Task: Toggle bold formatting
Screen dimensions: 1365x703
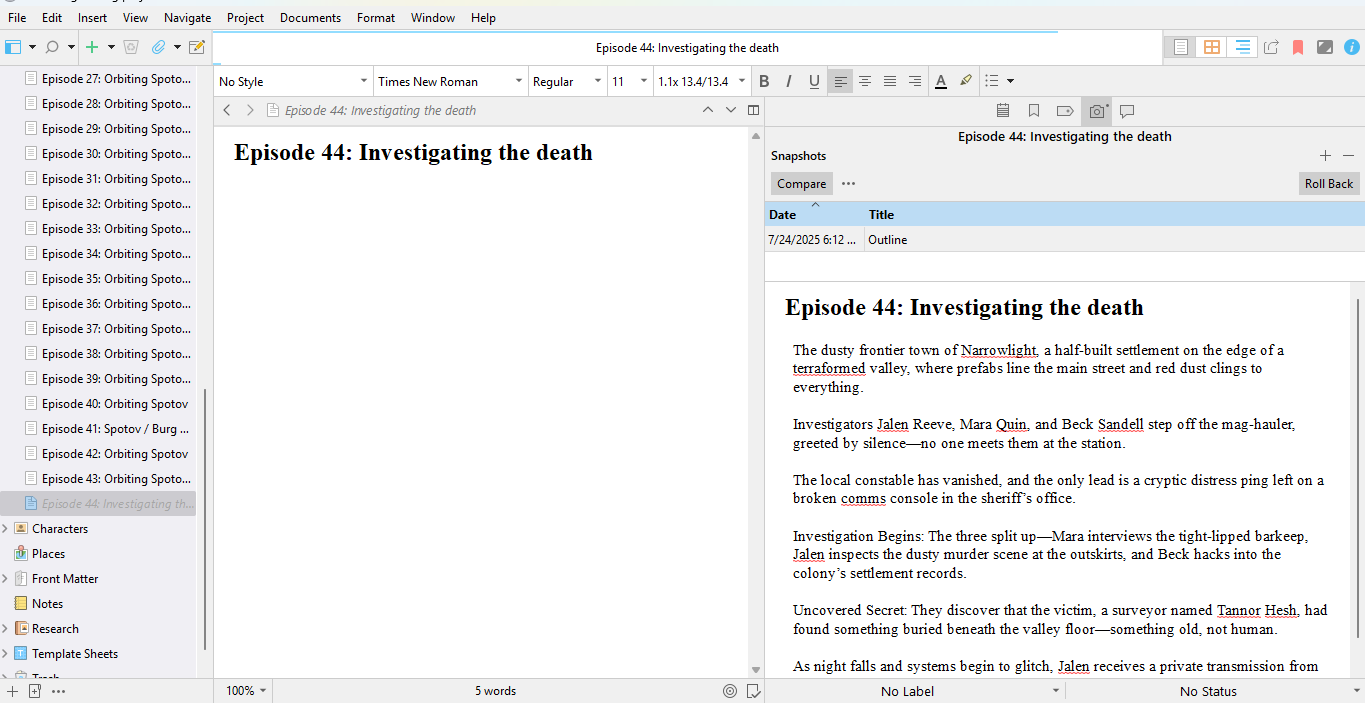Action: [x=764, y=82]
